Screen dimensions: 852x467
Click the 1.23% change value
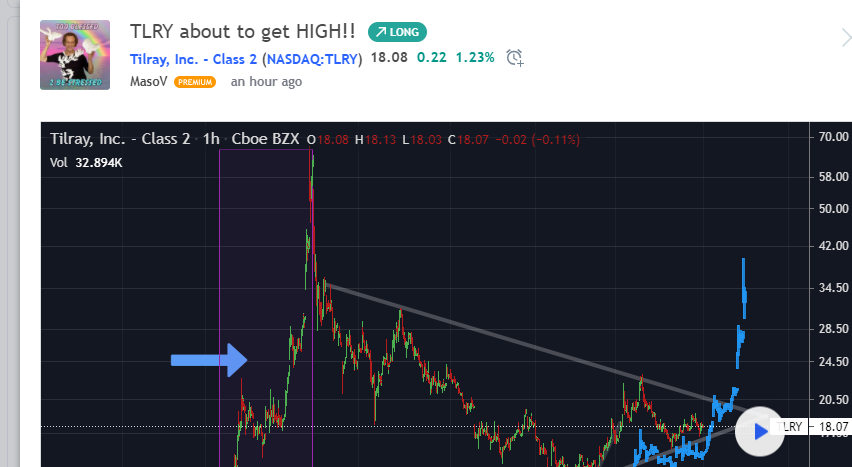[x=475, y=58]
